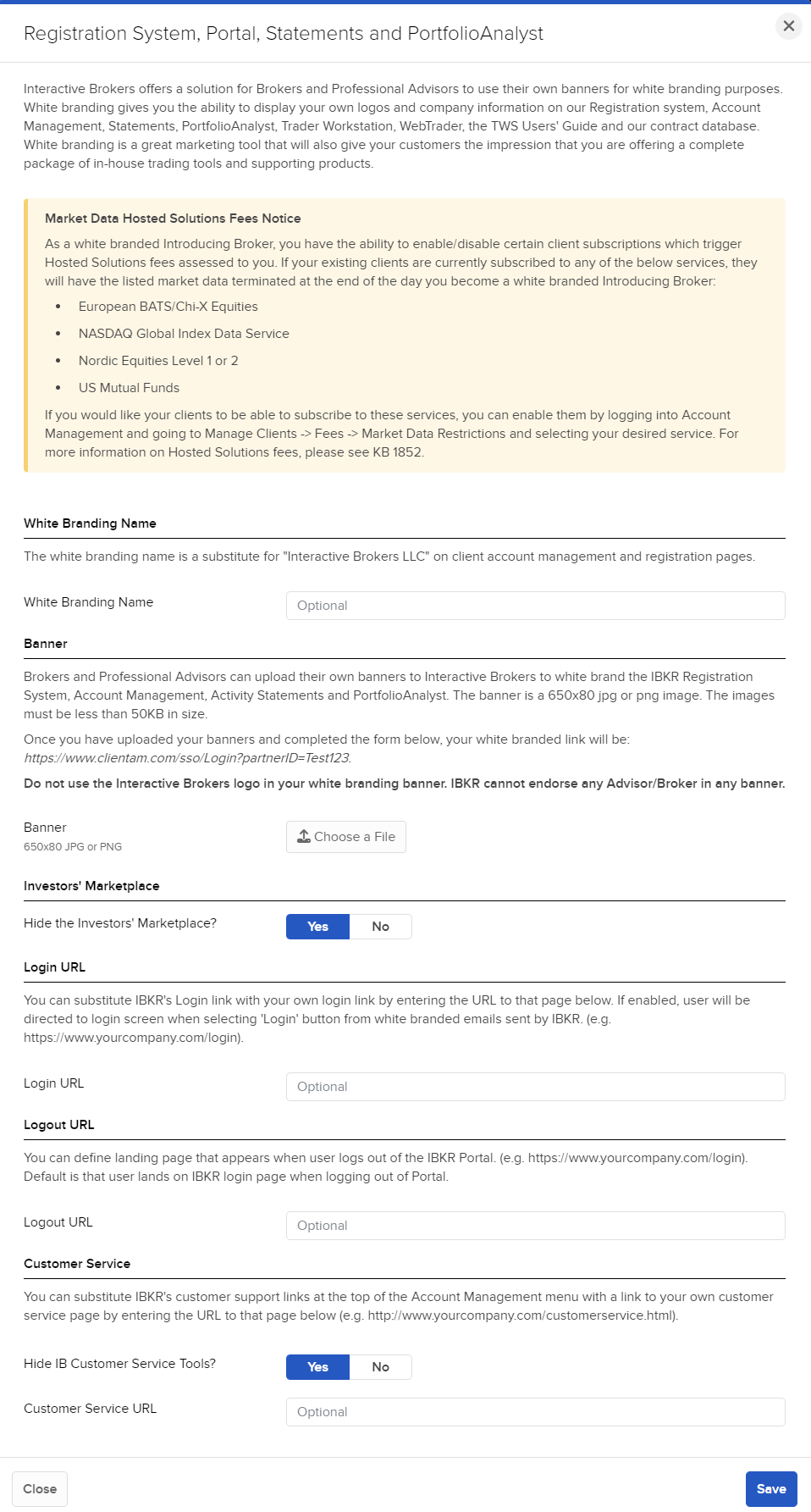Click inside the Logout URL field

coord(534,1225)
